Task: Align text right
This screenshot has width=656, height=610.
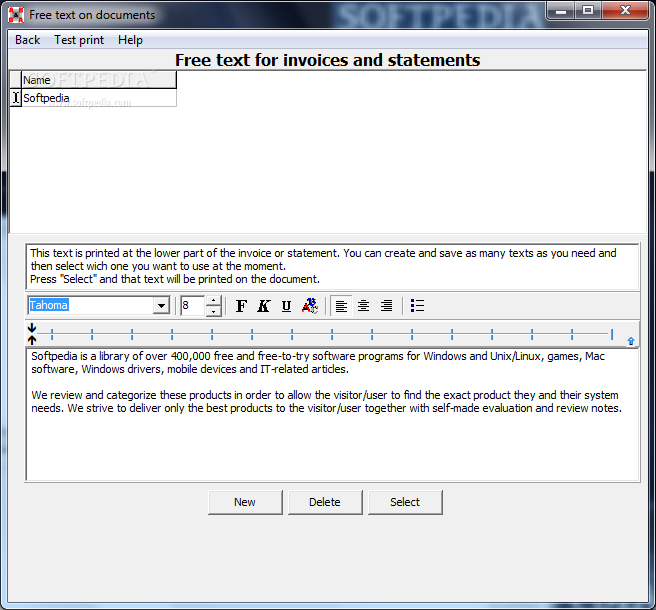Action: (386, 306)
